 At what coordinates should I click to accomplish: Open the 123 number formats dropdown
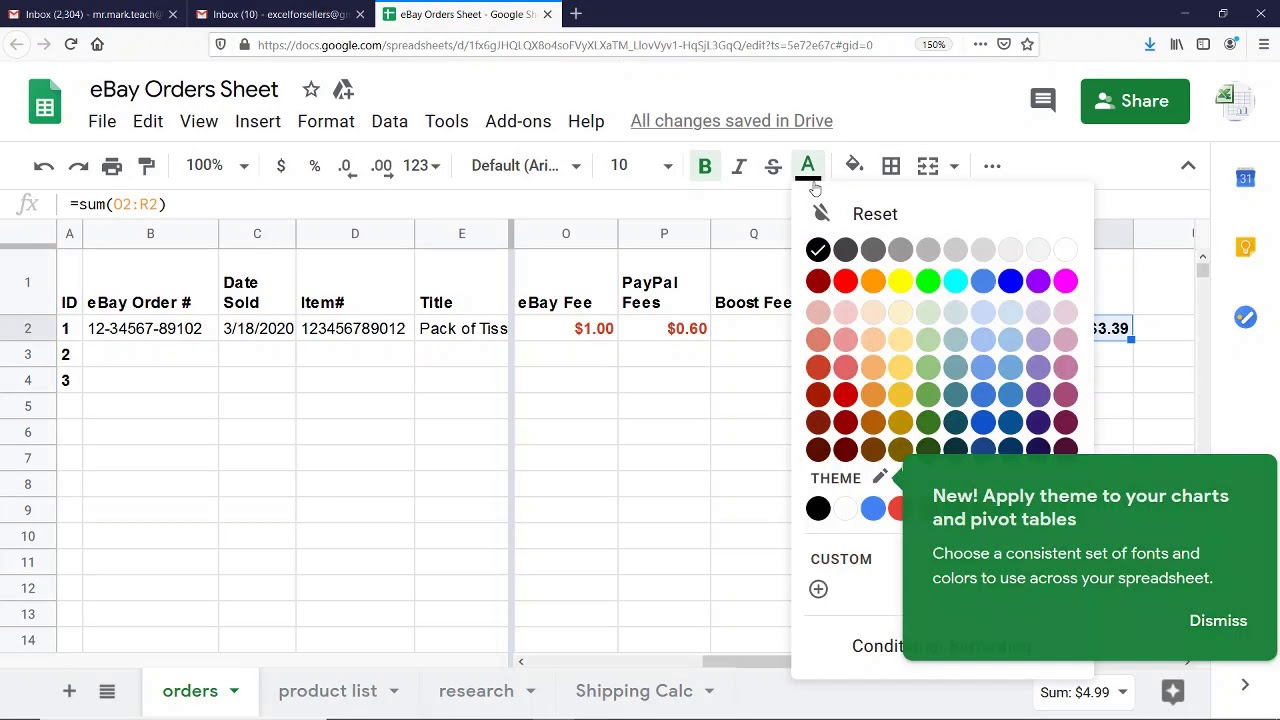(421, 166)
